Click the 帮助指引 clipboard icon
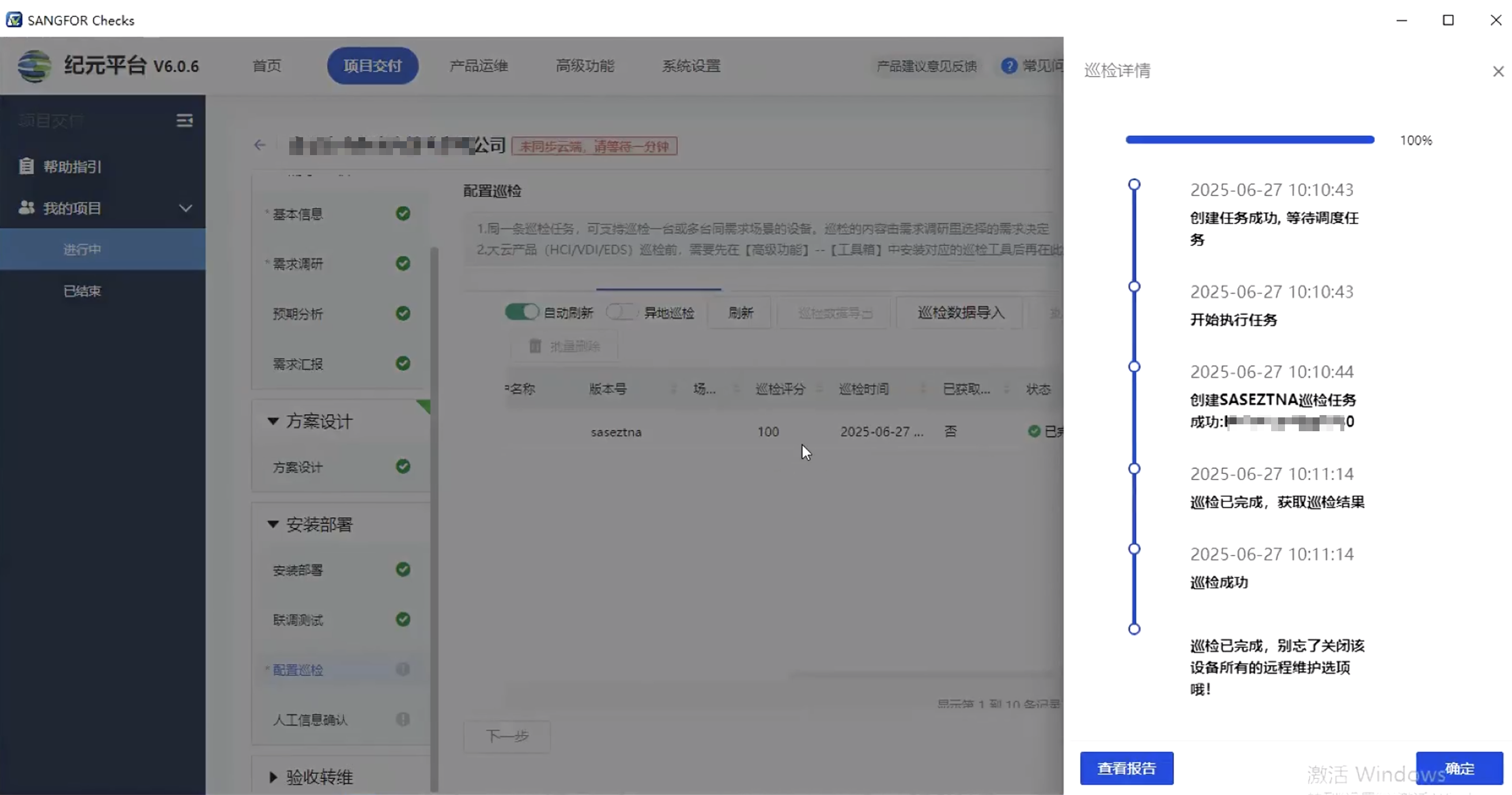The height and width of the screenshot is (795, 1512). pos(27,166)
